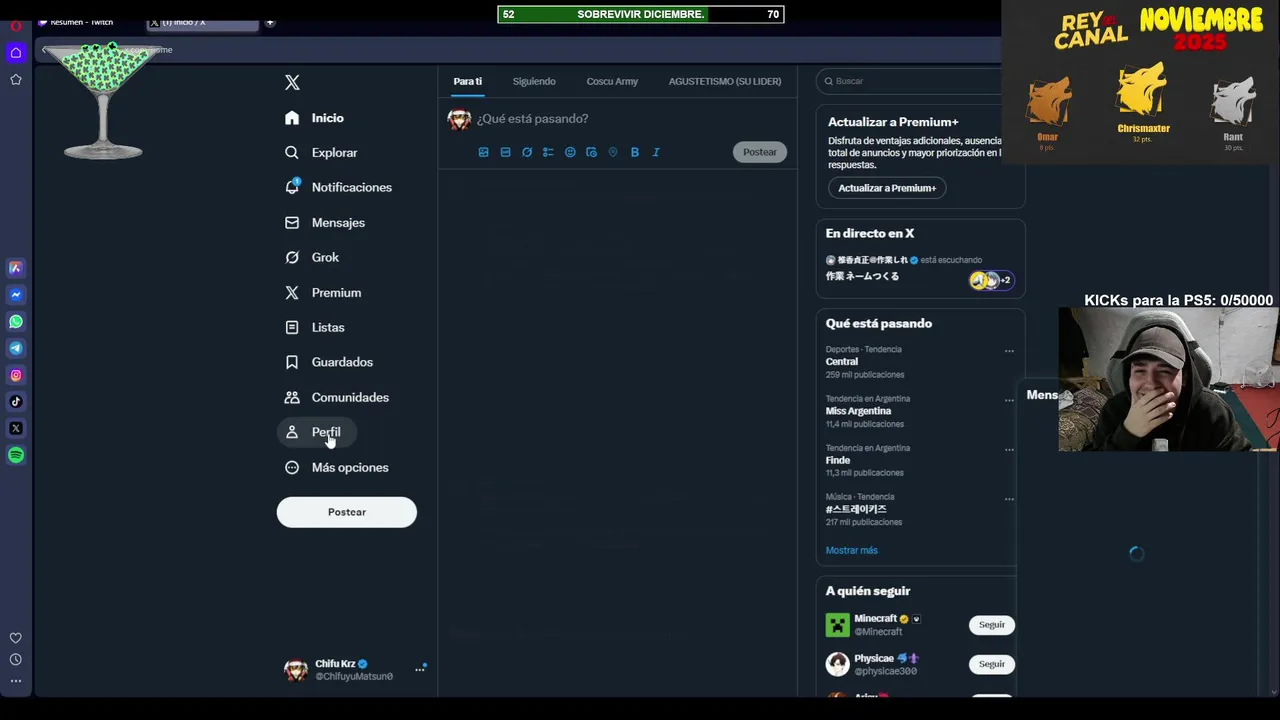Expand Más opciones in the X sidebar

coord(337,467)
